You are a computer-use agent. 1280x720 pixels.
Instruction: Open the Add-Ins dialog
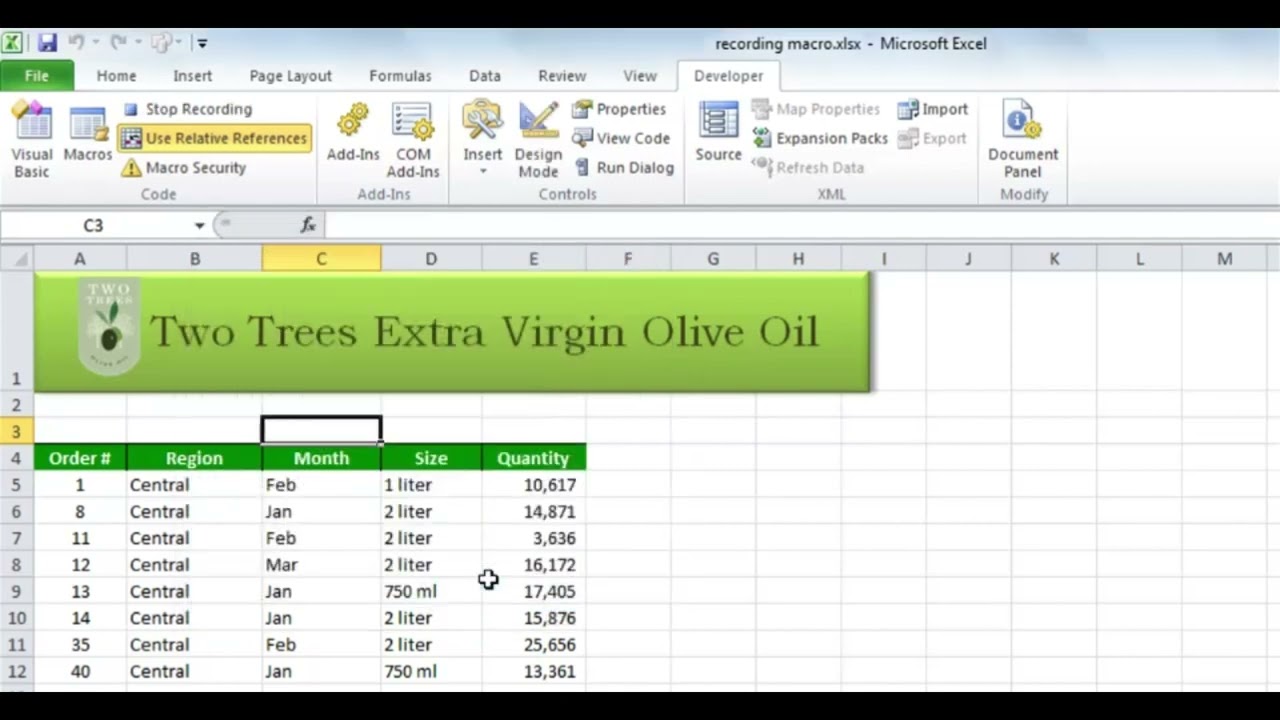353,131
